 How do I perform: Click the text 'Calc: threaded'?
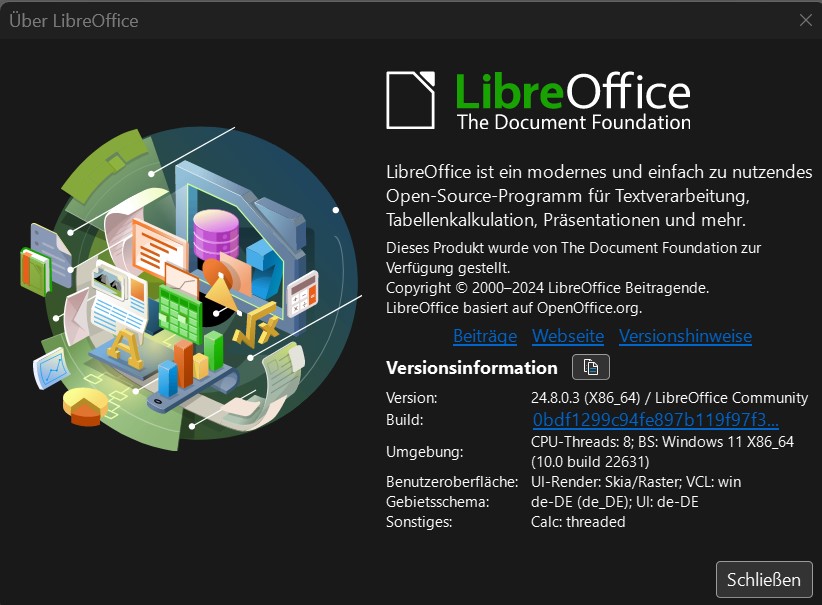(x=578, y=522)
